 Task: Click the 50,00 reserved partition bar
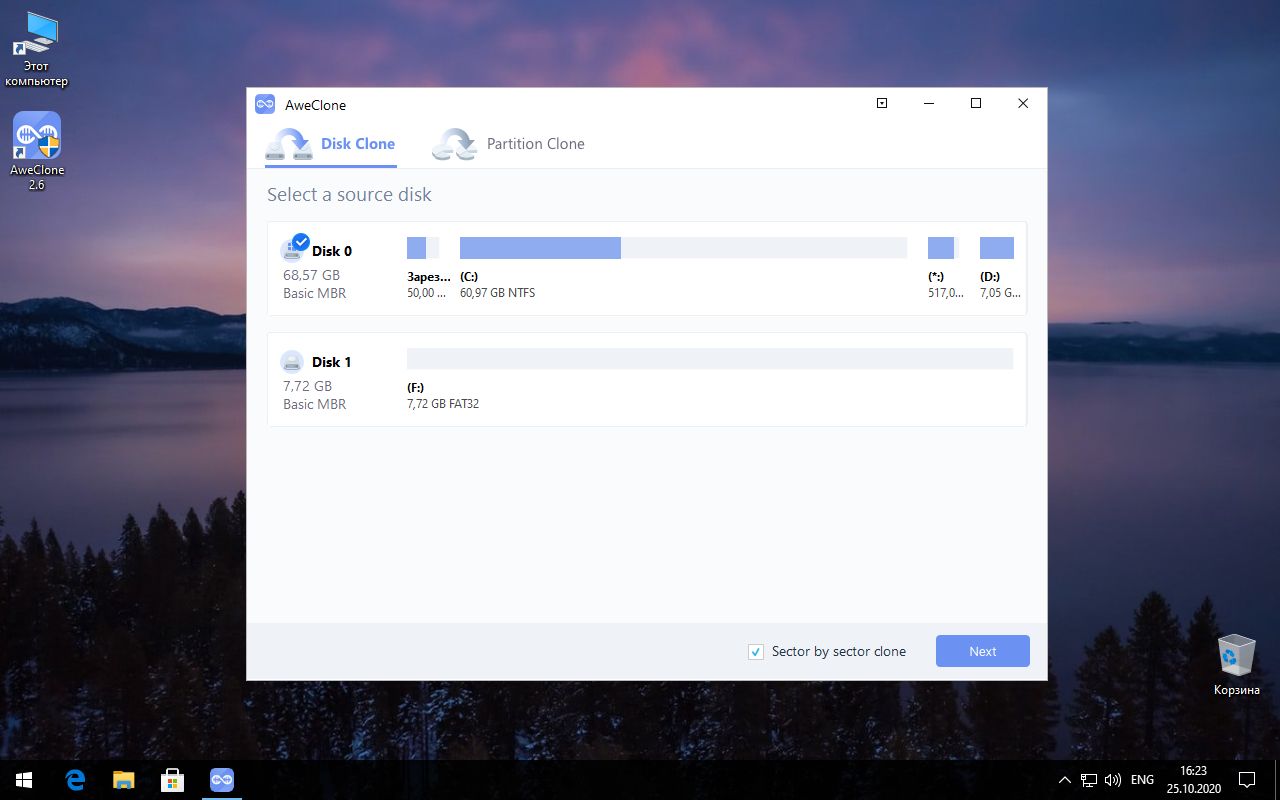tap(423, 248)
